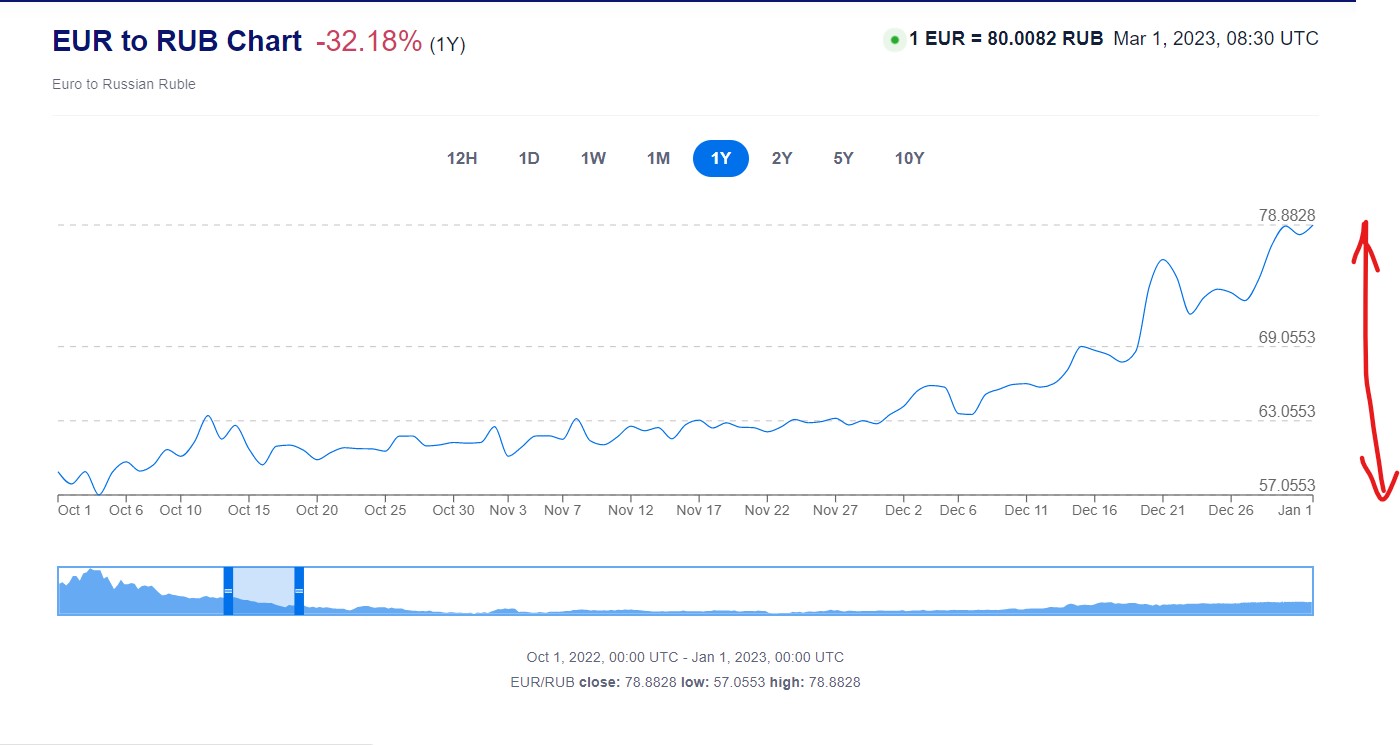Click the Dec 21 date label
The height and width of the screenshot is (745, 1400).
point(1163,510)
